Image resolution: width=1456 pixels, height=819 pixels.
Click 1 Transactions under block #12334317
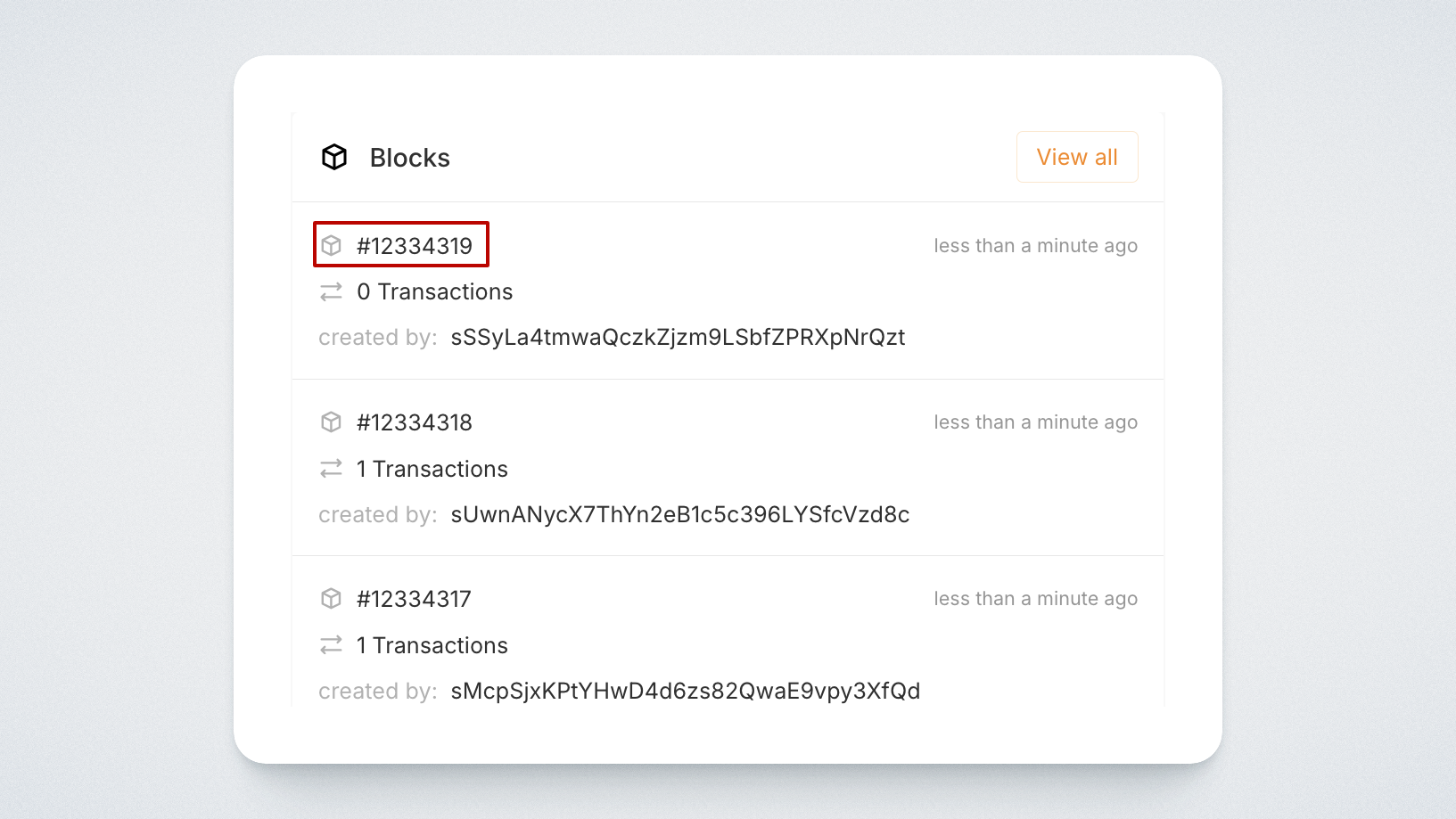coord(432,645)
